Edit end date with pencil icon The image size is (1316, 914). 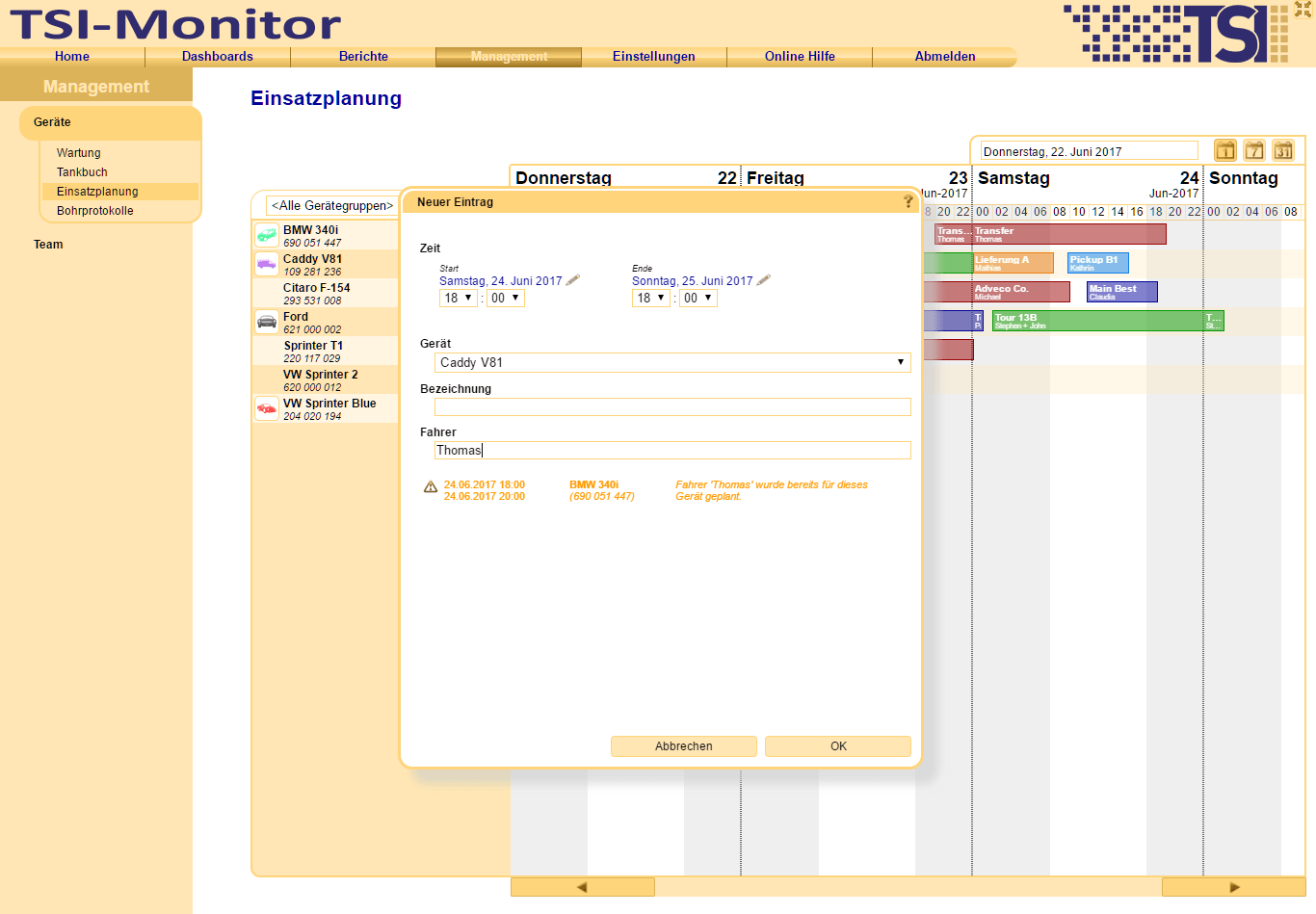click(763, 280)
